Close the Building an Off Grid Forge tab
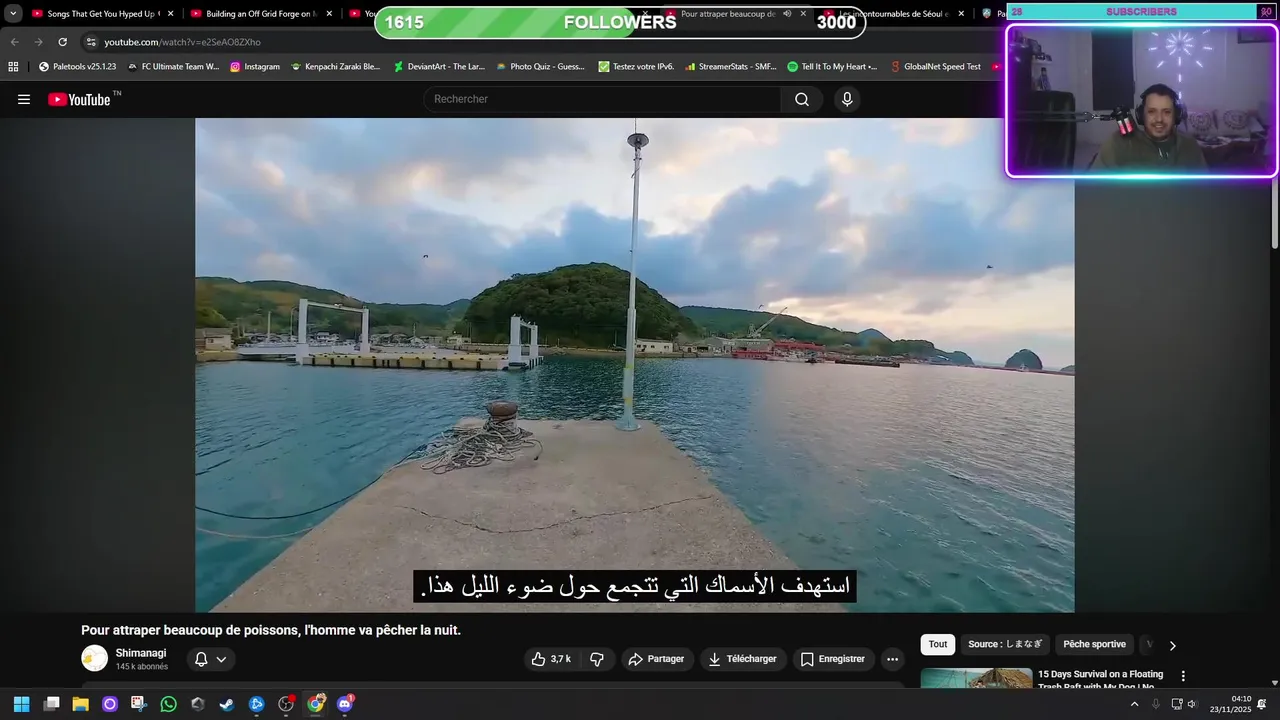Screen dimensions: 1280x720 coord(329,14)
